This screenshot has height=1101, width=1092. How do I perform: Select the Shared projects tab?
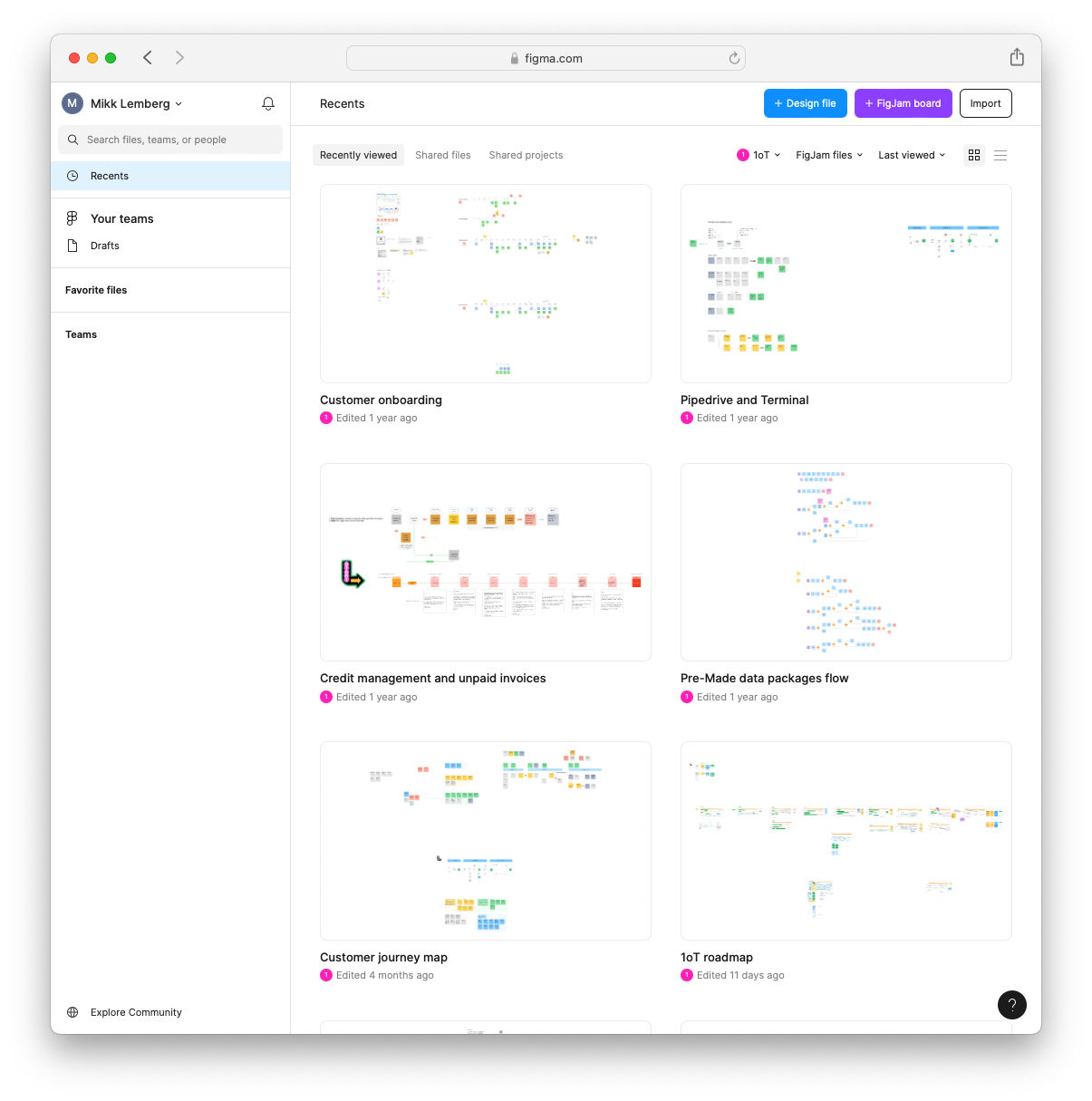pos(526,155)
